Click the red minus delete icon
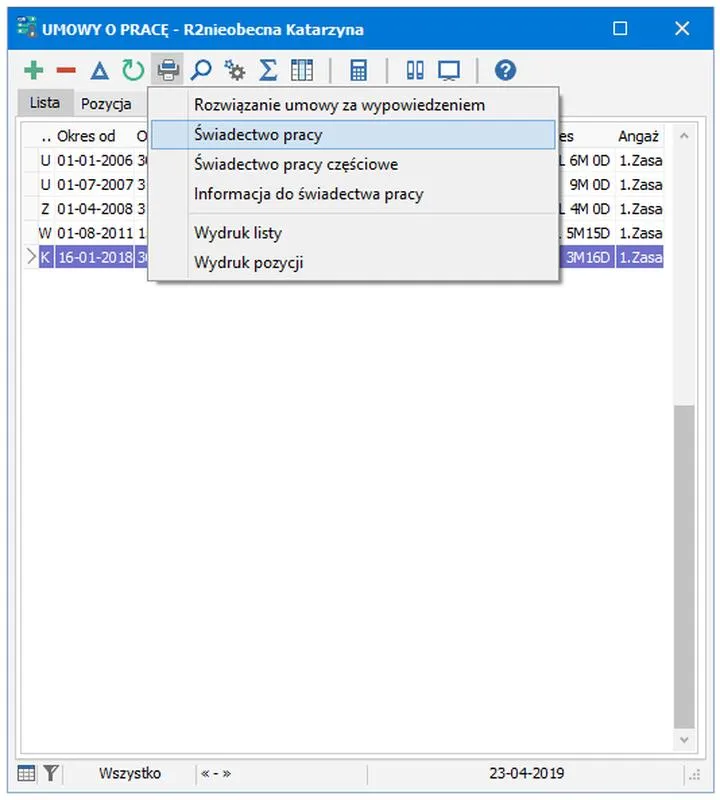The image size is (720, 800). point(66,70)
